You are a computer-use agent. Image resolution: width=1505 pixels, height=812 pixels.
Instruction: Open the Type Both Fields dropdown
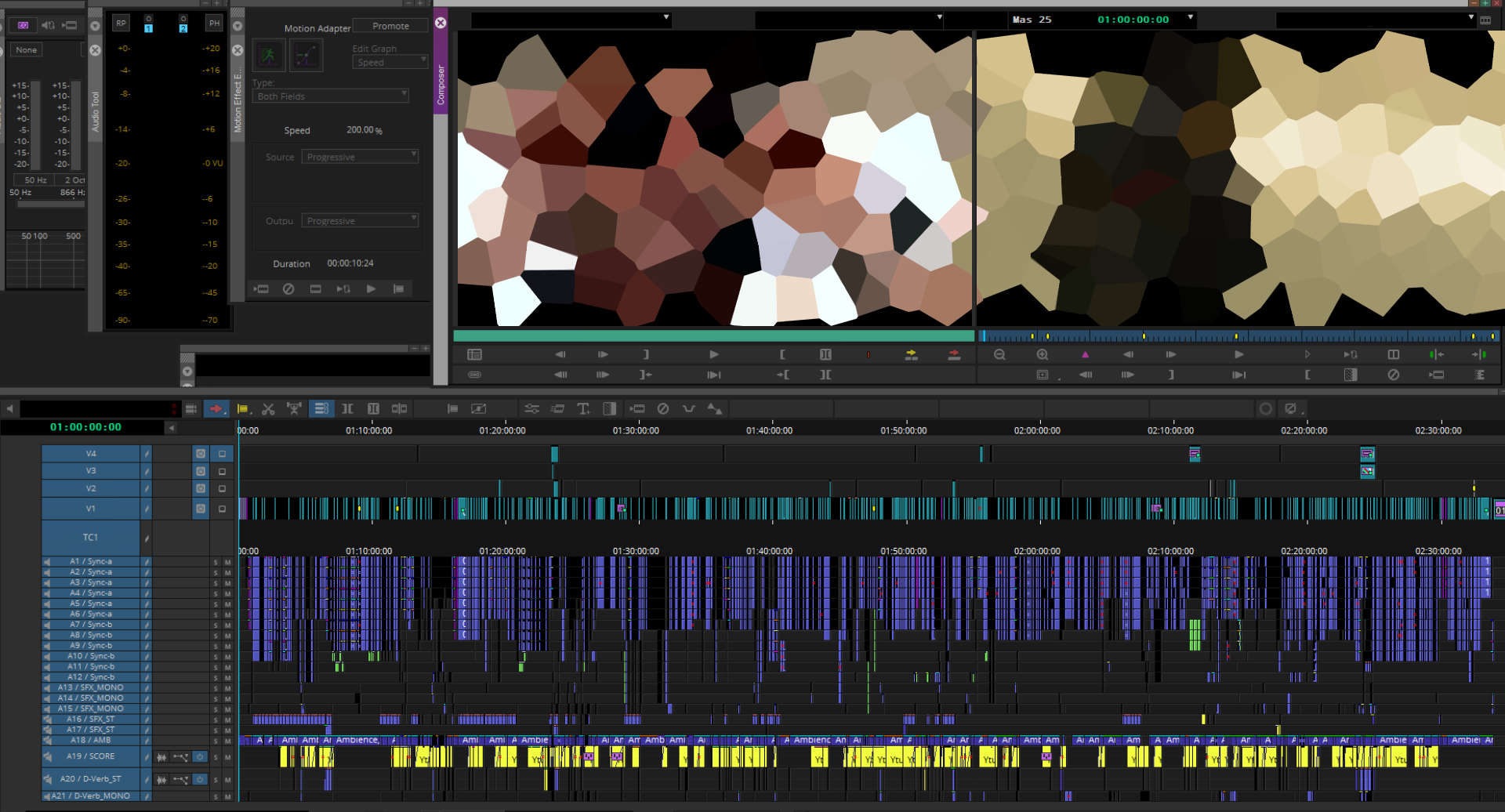pyautogui.click(x=331, y=96)
